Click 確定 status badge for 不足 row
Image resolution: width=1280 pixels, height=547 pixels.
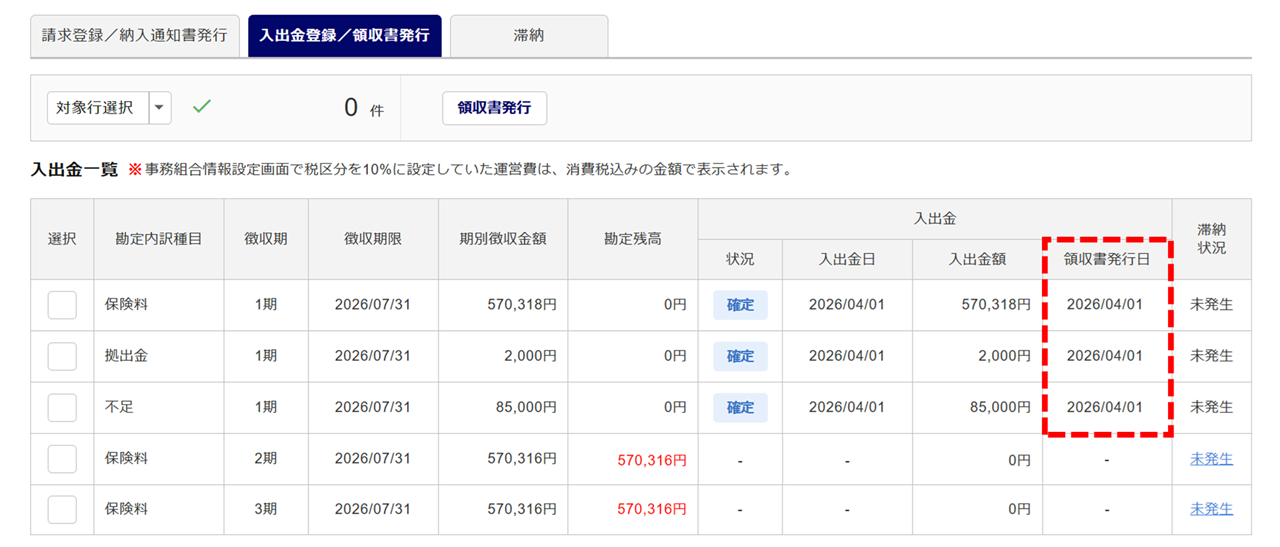point(740,408)
